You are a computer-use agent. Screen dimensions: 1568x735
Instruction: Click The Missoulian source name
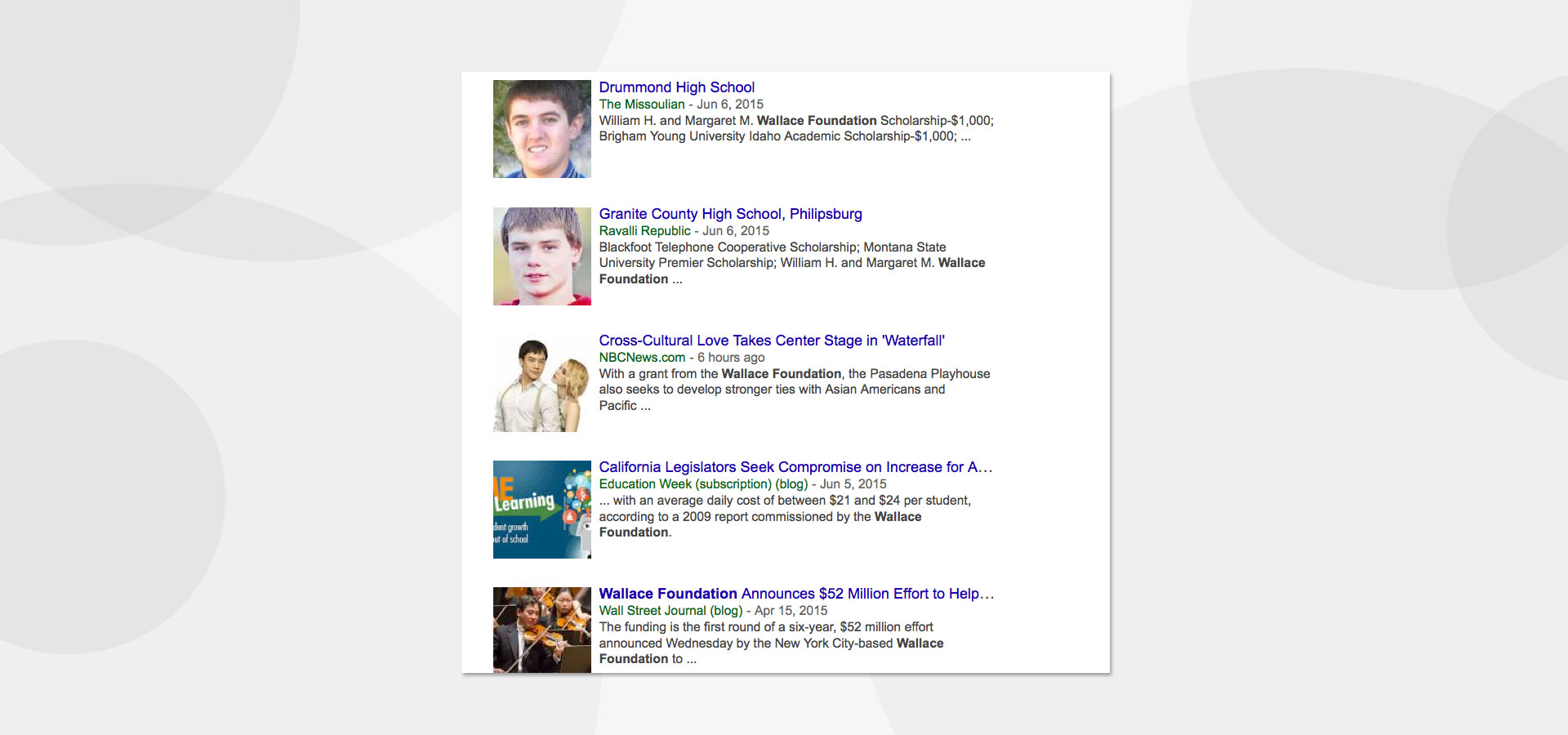(642, 105)
